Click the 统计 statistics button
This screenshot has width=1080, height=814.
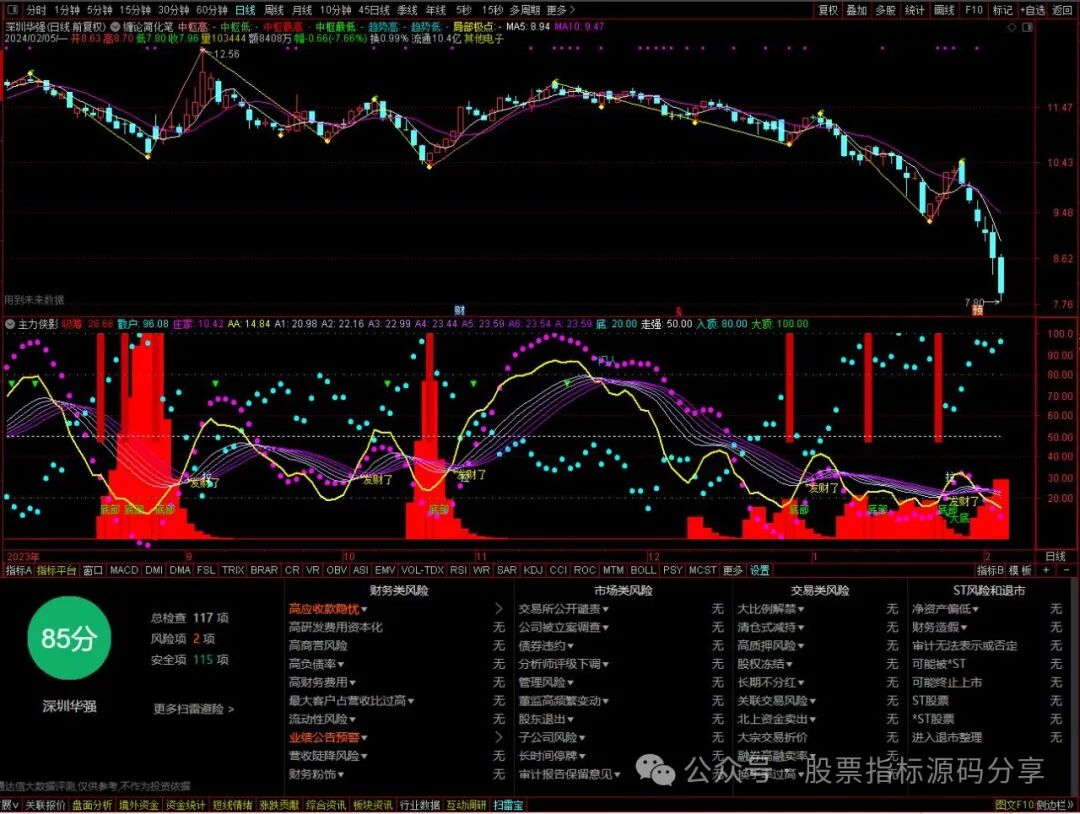coord(915,10)
